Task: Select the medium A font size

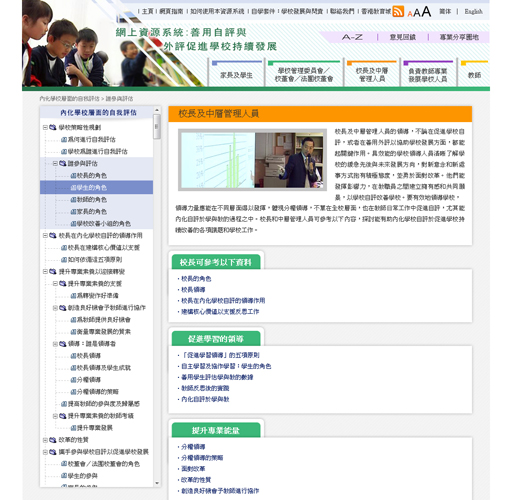Action: point(417,13)
